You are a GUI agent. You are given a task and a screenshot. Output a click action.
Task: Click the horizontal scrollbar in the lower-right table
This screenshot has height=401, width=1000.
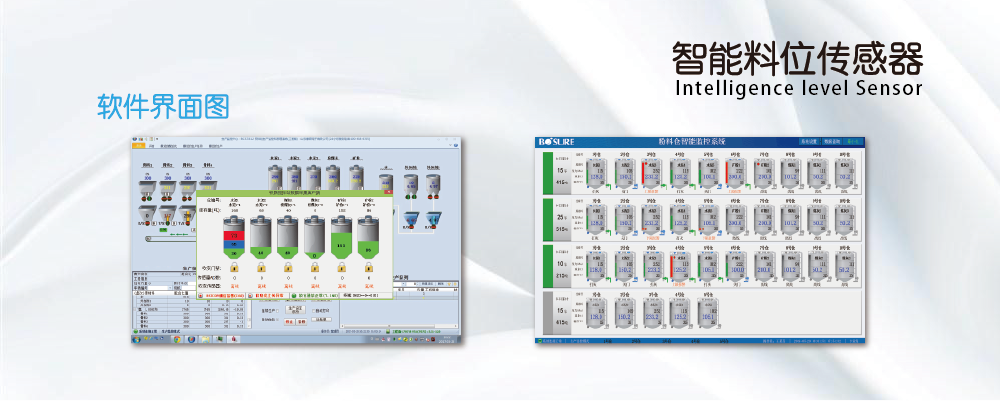pos(400,325)
